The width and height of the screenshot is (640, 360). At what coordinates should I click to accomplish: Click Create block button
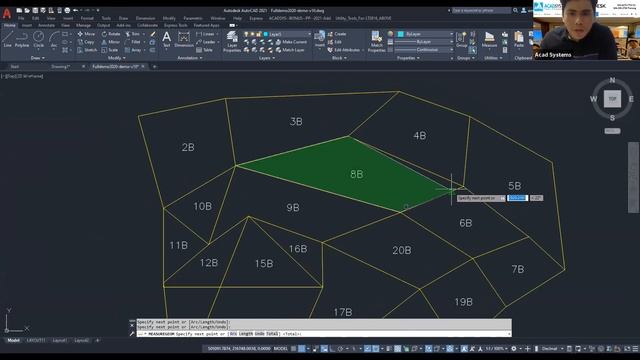(x=337, y=34)
